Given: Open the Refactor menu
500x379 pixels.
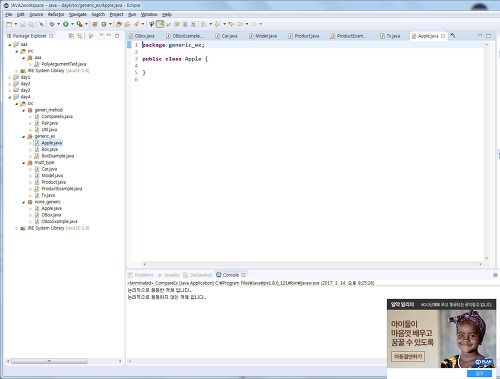Looking at the screenshot, I should coord(56,15).
